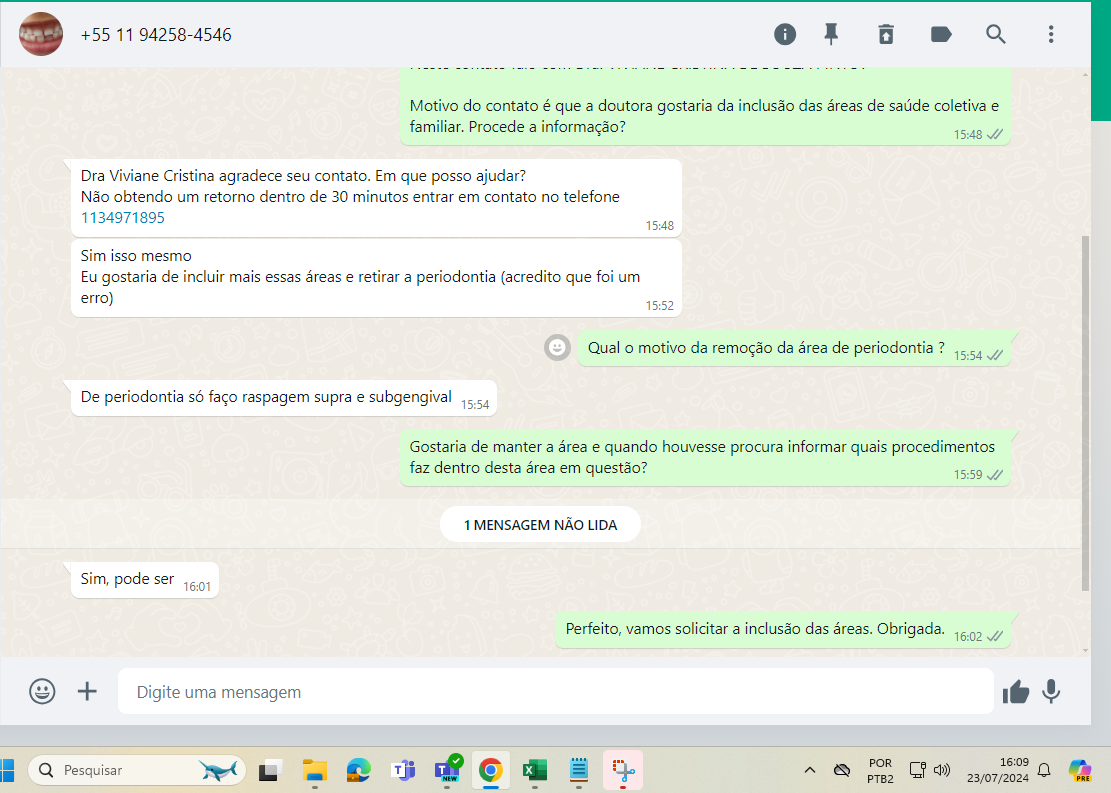Open the phone link 1134971895

pyautogui.click(x=123, y=218)
